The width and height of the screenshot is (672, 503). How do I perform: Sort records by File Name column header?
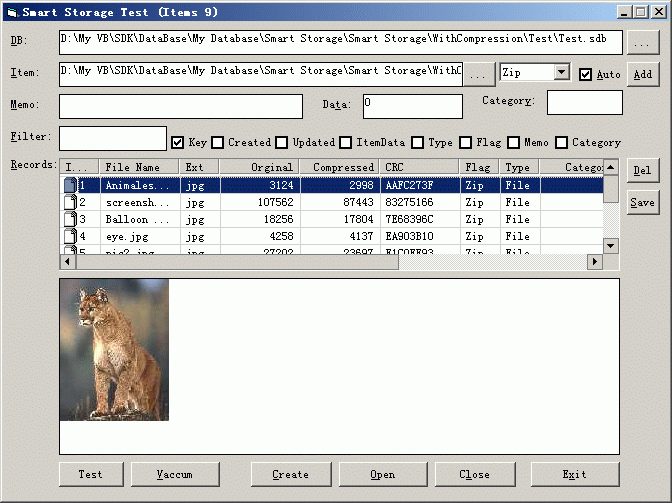139,167
